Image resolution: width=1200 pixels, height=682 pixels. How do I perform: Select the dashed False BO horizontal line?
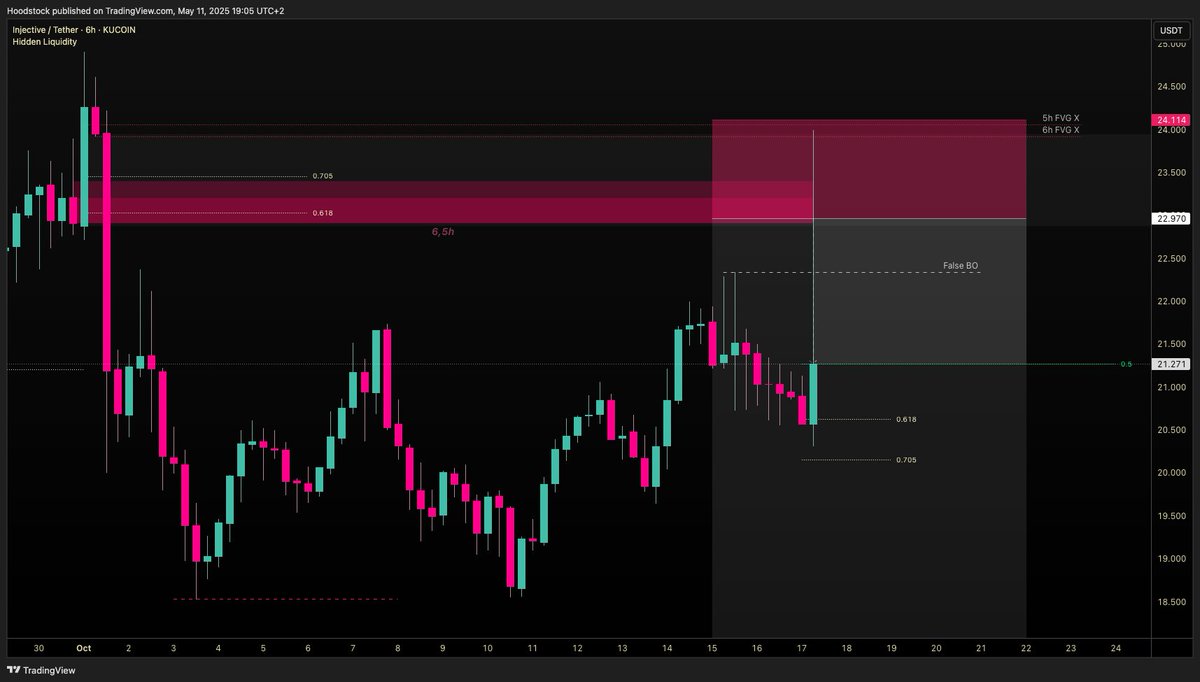851,273
